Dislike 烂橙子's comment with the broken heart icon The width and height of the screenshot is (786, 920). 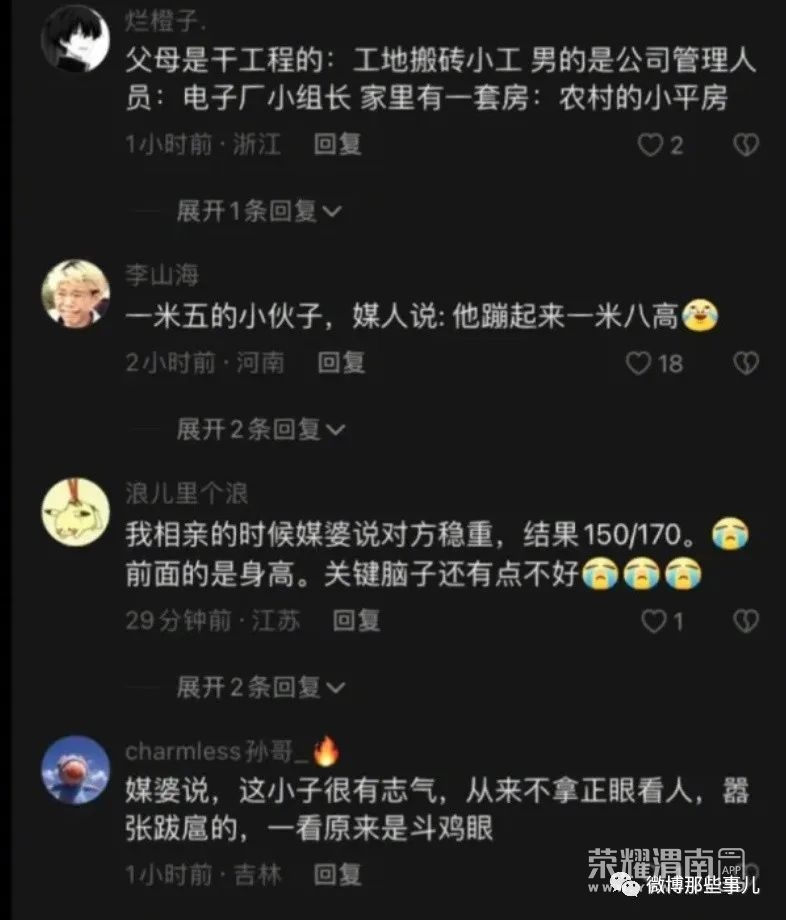[746, 145]
